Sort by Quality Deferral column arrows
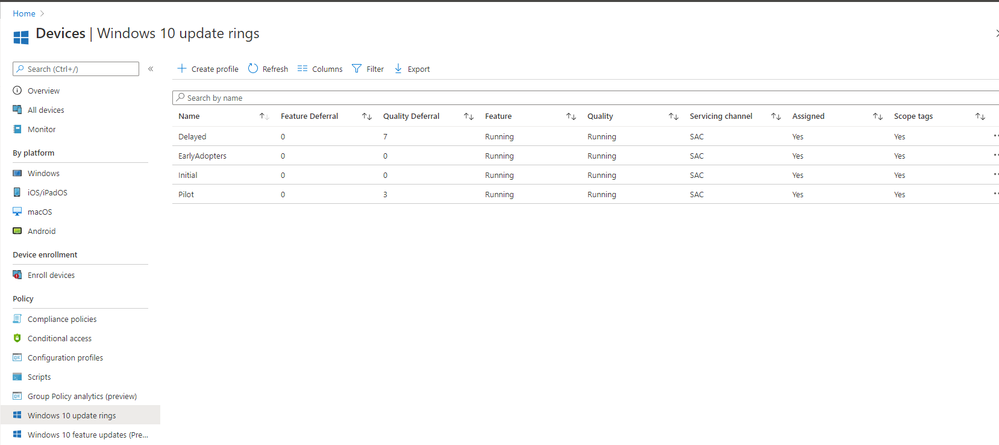Screen dimensions: 999x445 [x=469, y=116]
